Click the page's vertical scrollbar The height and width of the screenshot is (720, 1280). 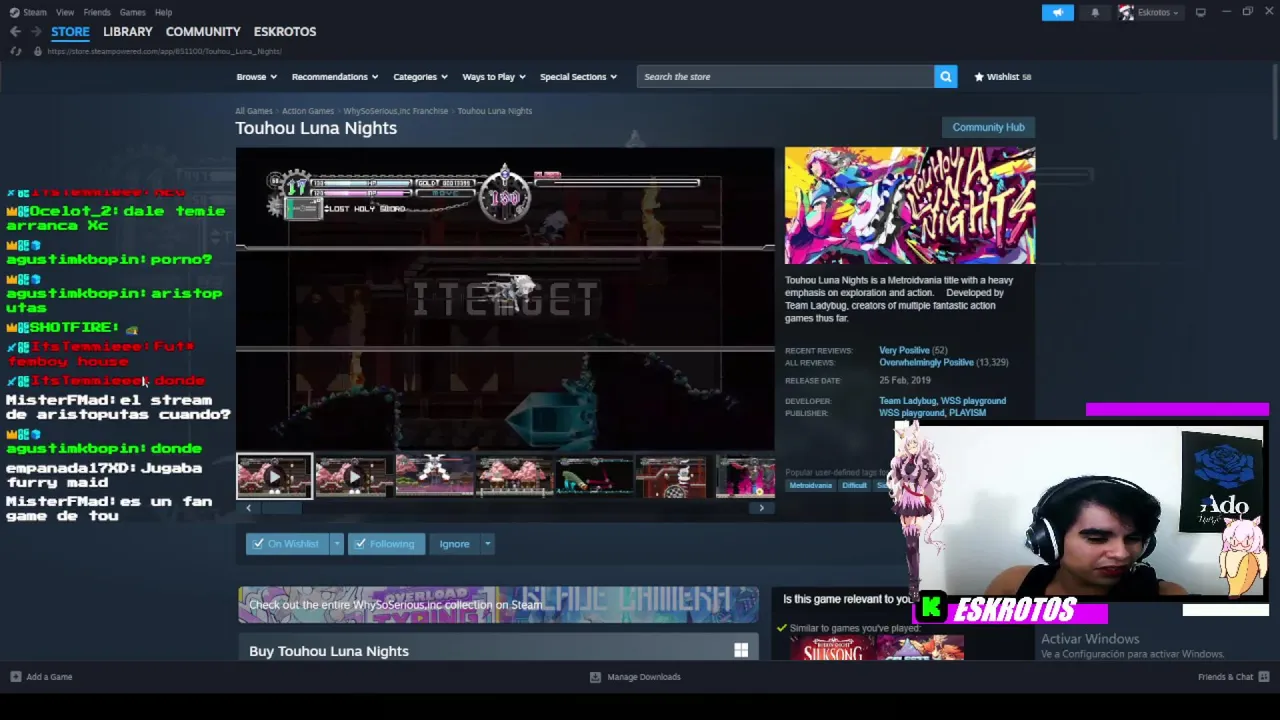click(1273, 100)
